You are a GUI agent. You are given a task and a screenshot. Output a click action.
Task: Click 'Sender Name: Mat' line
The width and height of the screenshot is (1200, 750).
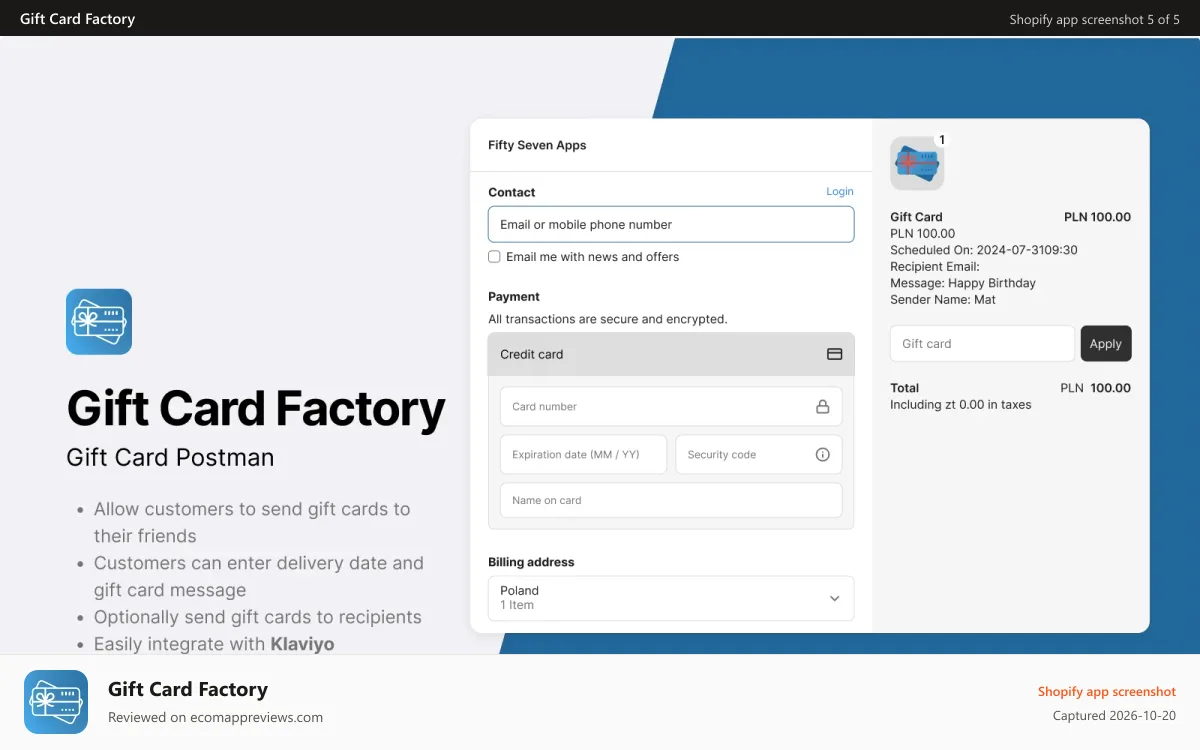[943, 299]
